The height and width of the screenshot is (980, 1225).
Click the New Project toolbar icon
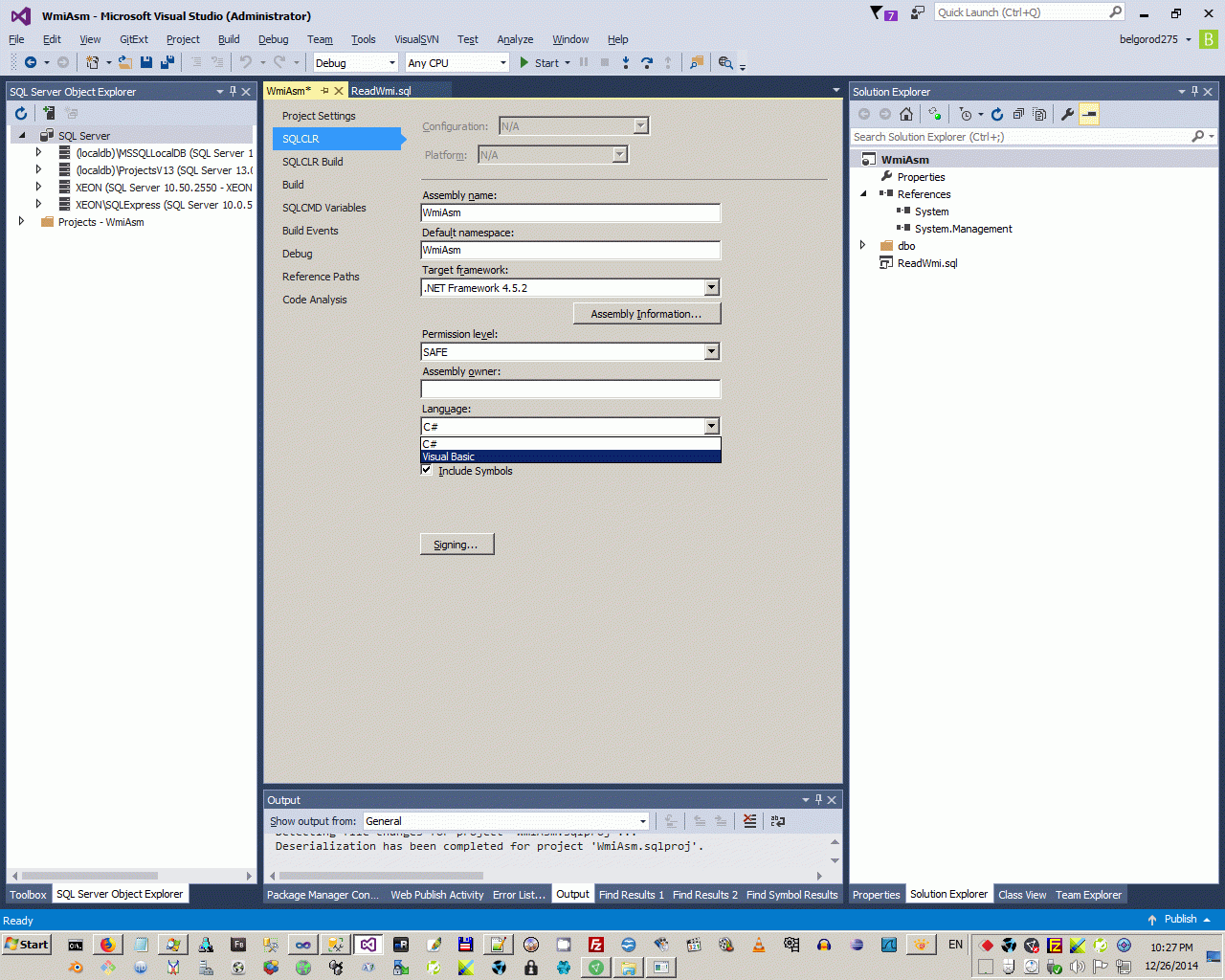click(93, 62)
